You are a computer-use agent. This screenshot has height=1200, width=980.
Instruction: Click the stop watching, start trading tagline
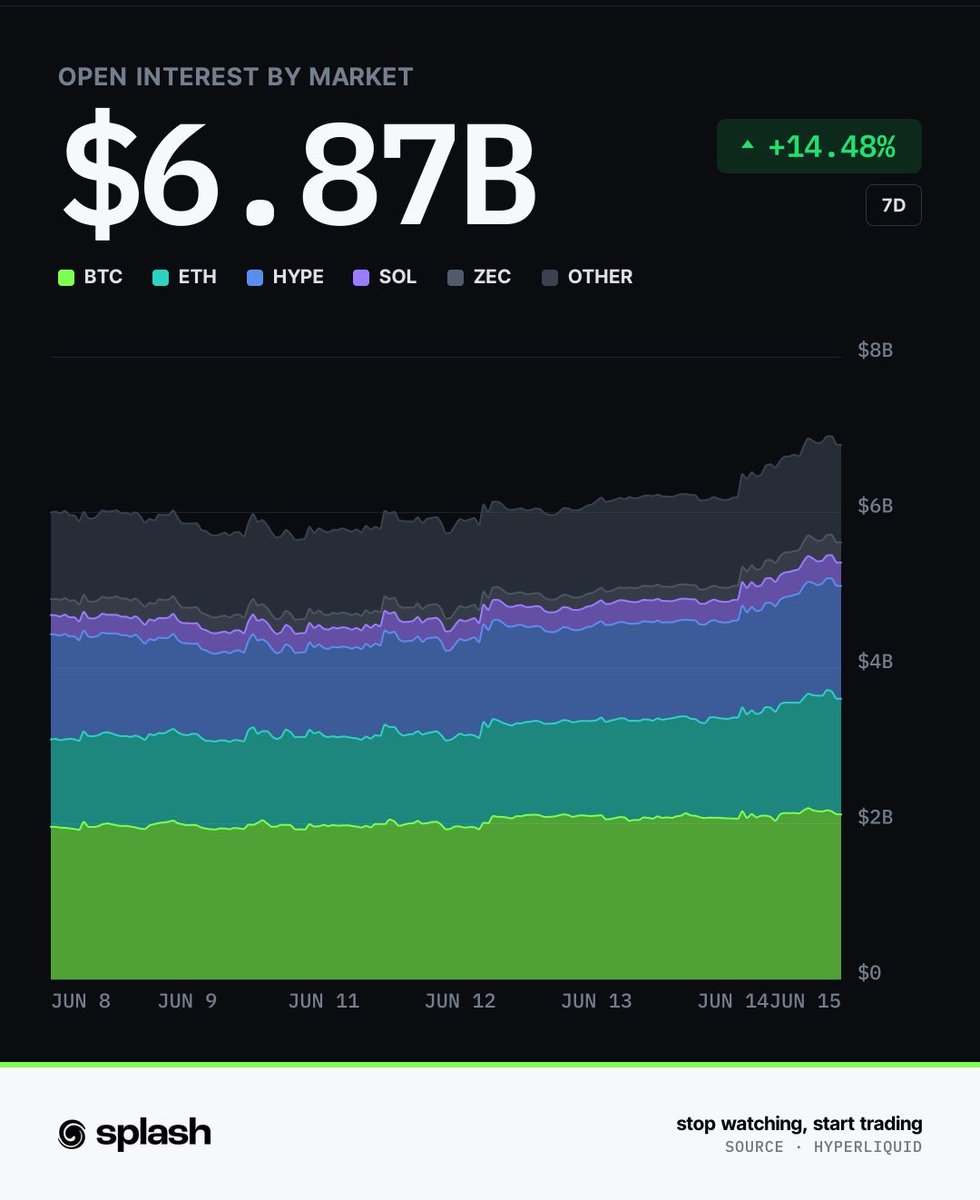coord(799,1124)
